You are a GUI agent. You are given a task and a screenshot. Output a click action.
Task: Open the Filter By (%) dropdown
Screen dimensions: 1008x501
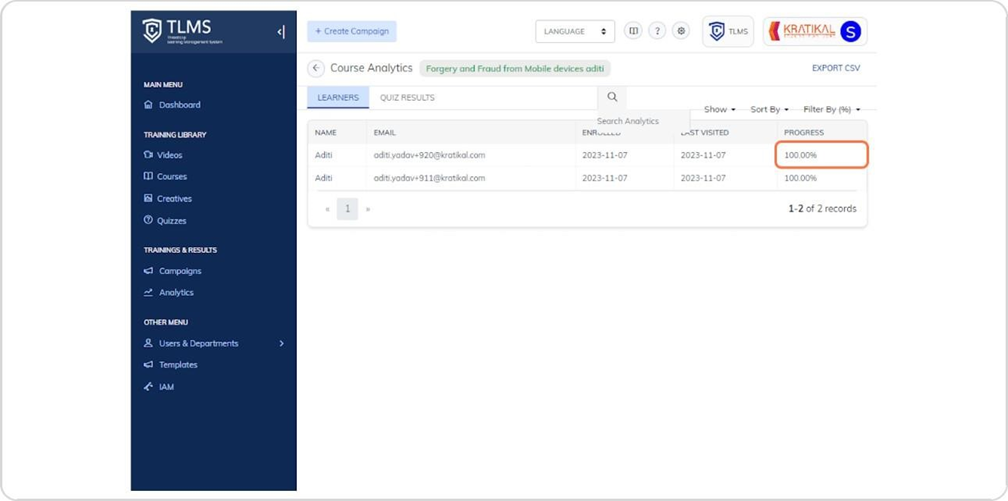[832, 109]
